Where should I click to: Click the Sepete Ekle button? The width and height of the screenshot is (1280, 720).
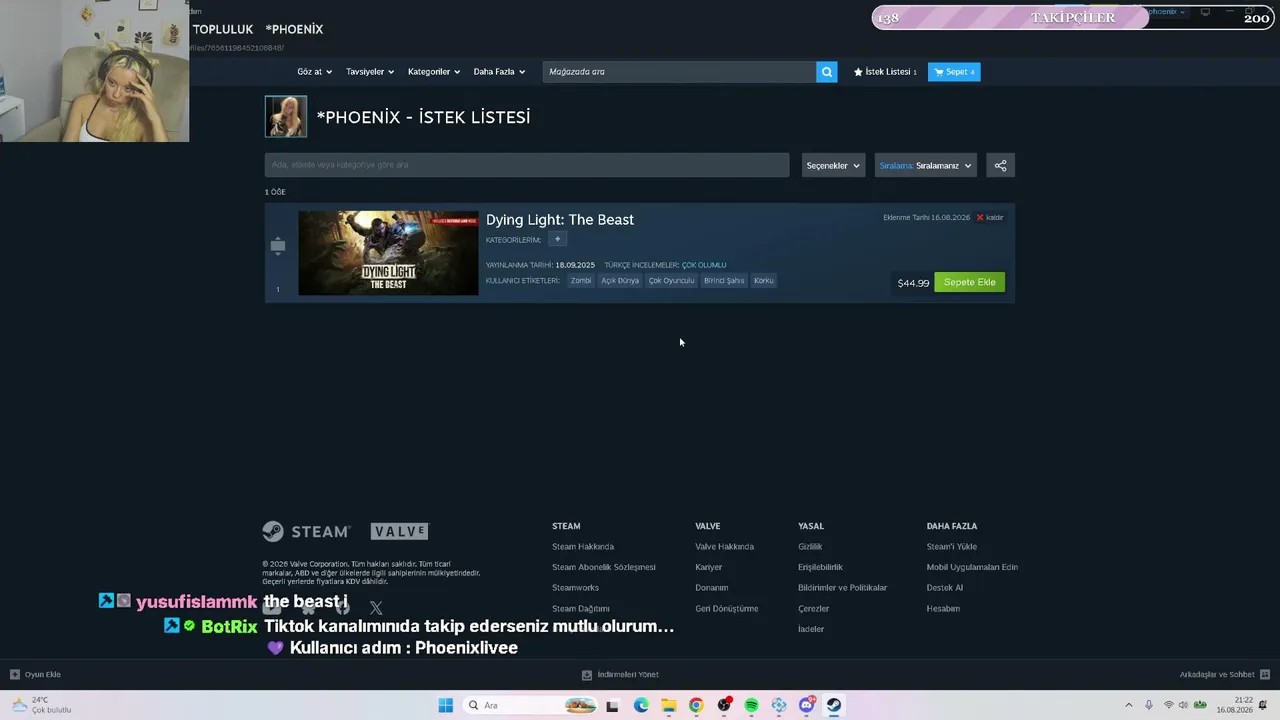pos(970,282)
